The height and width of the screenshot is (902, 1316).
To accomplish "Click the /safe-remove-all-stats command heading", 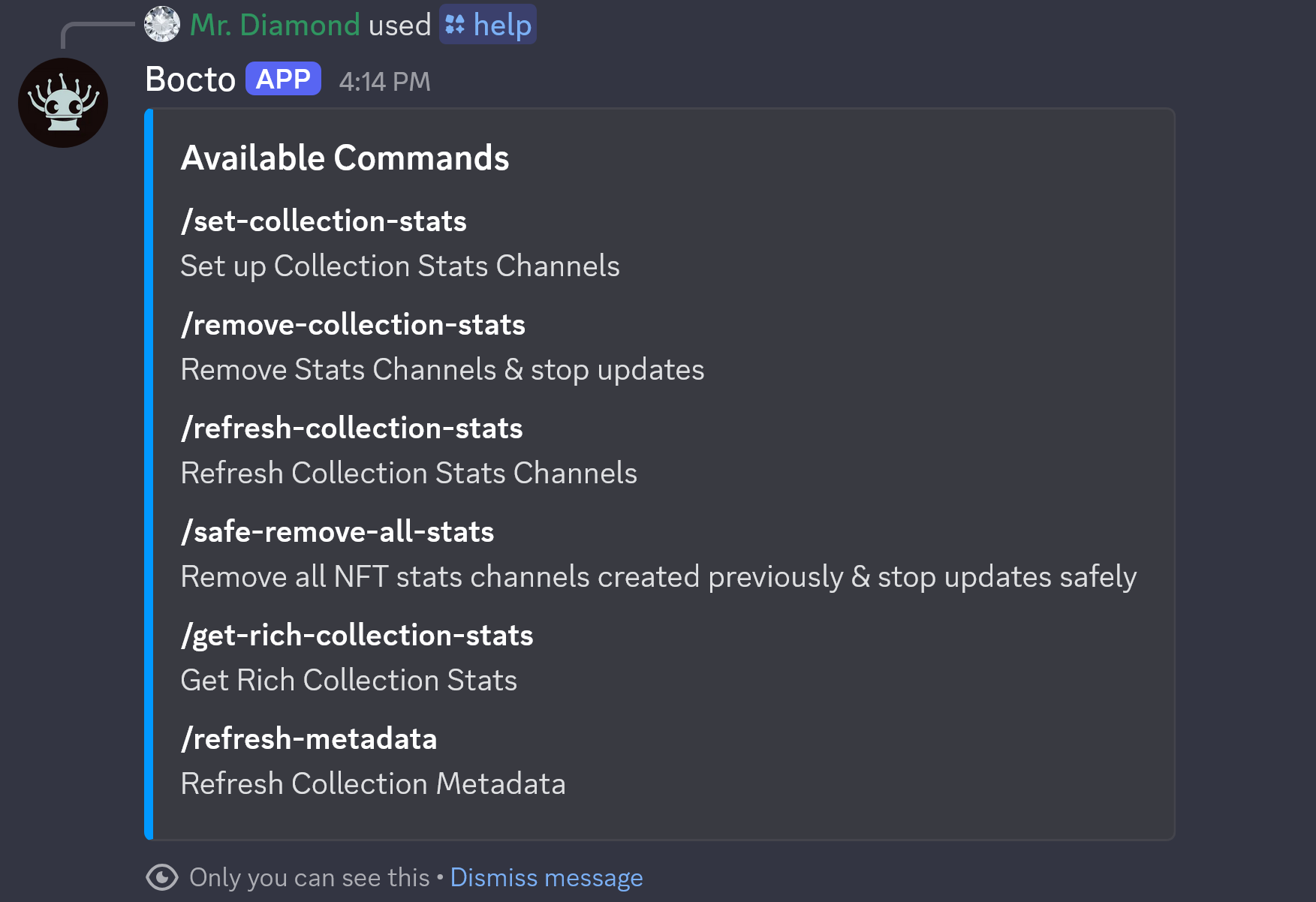I will 337,531.
